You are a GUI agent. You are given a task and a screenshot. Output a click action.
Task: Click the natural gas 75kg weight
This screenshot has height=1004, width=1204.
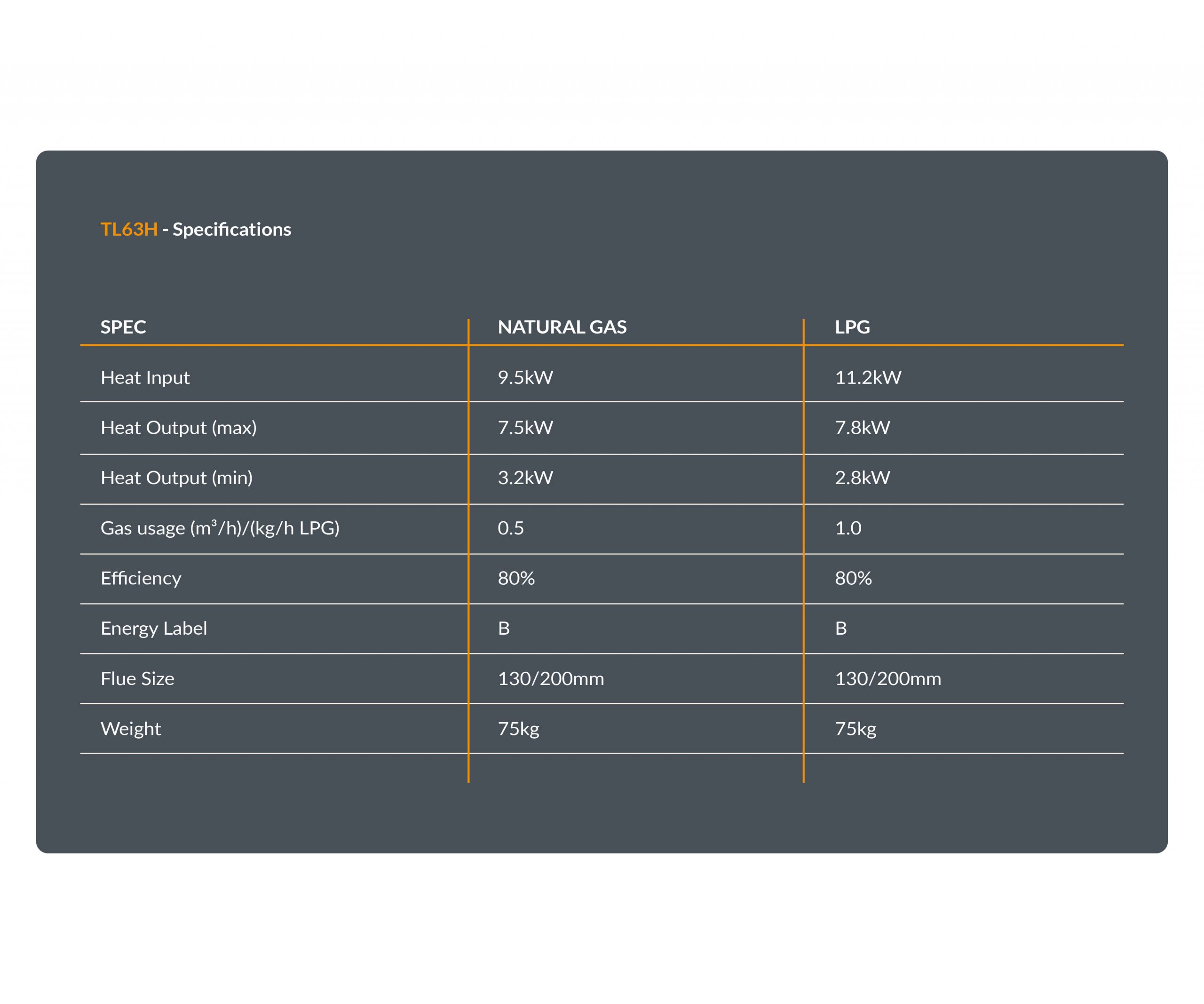click(518, 729)
